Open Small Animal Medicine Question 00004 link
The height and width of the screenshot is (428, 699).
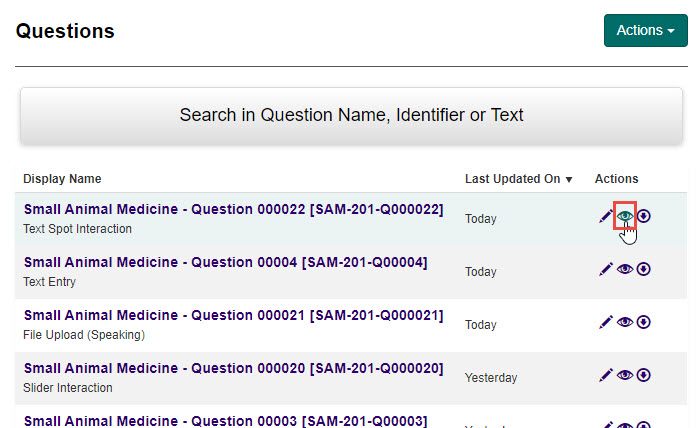coord(225,262)
